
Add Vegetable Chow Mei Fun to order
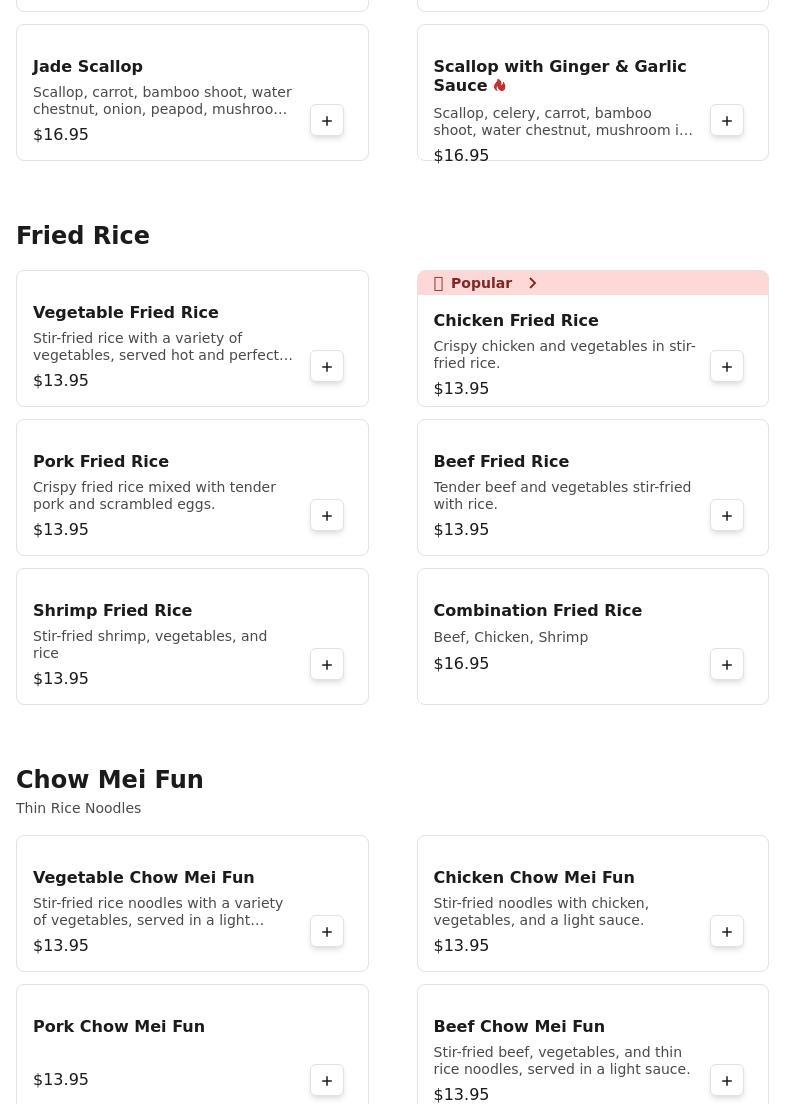coord(327,932)
